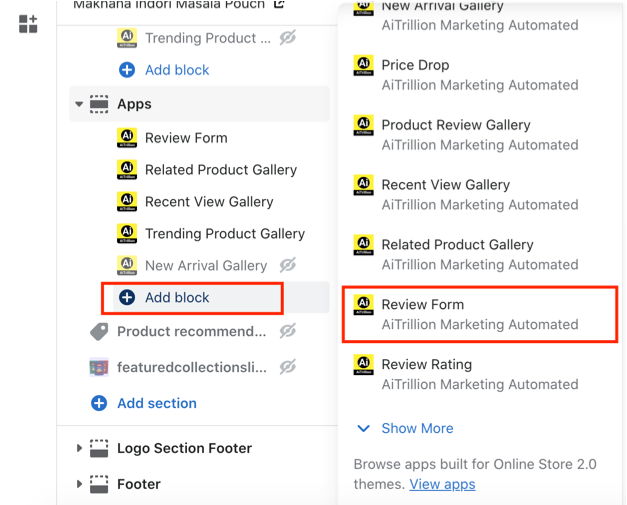Image resolution: width=627 pixels, height=505 pixels.
Task: Click AiTrillion icon beside Review Form in sidebar
Action: coord(127,138)
